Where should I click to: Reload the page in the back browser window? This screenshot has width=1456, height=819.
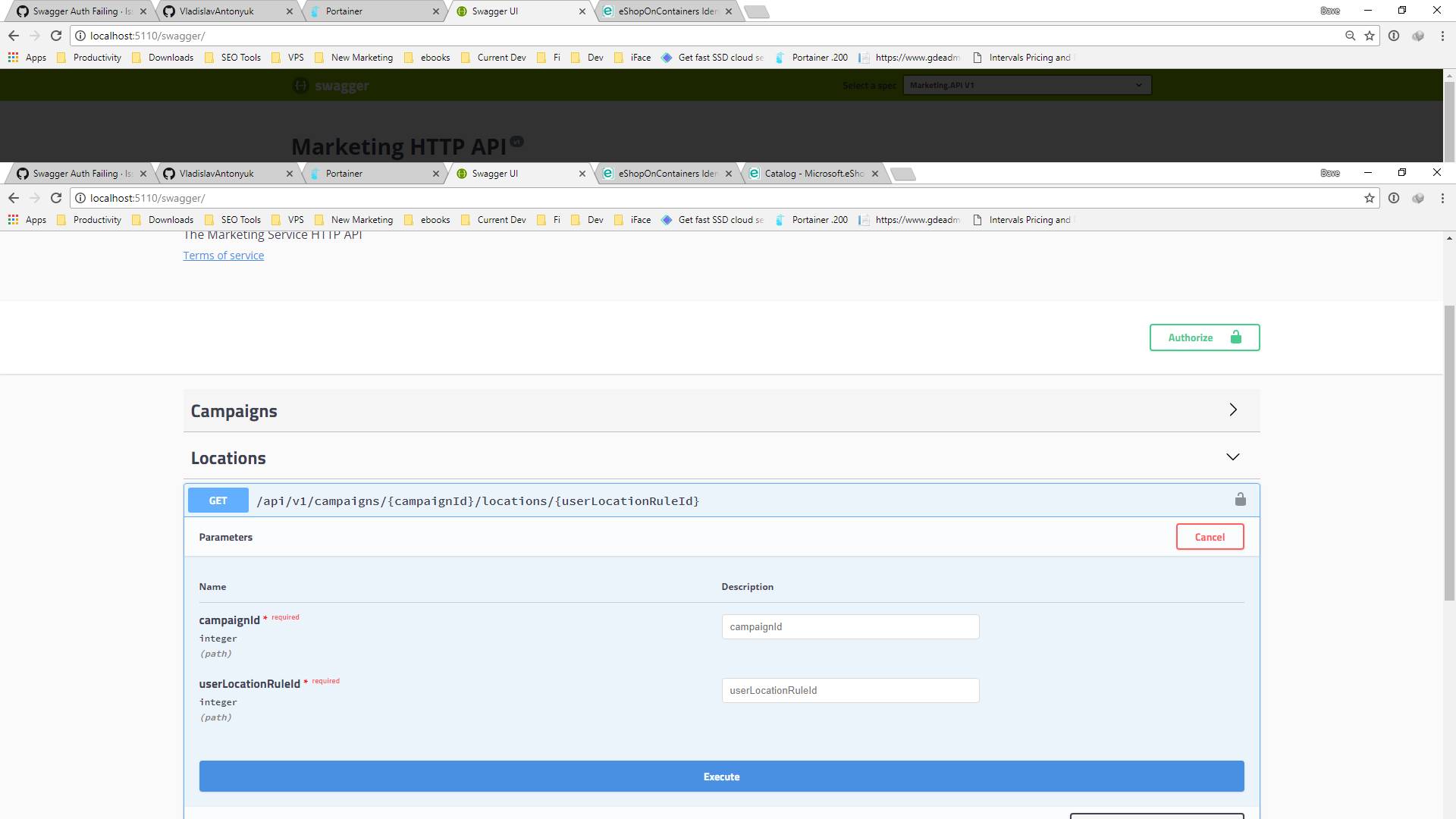pyautogui.click(x=56, y=36)
